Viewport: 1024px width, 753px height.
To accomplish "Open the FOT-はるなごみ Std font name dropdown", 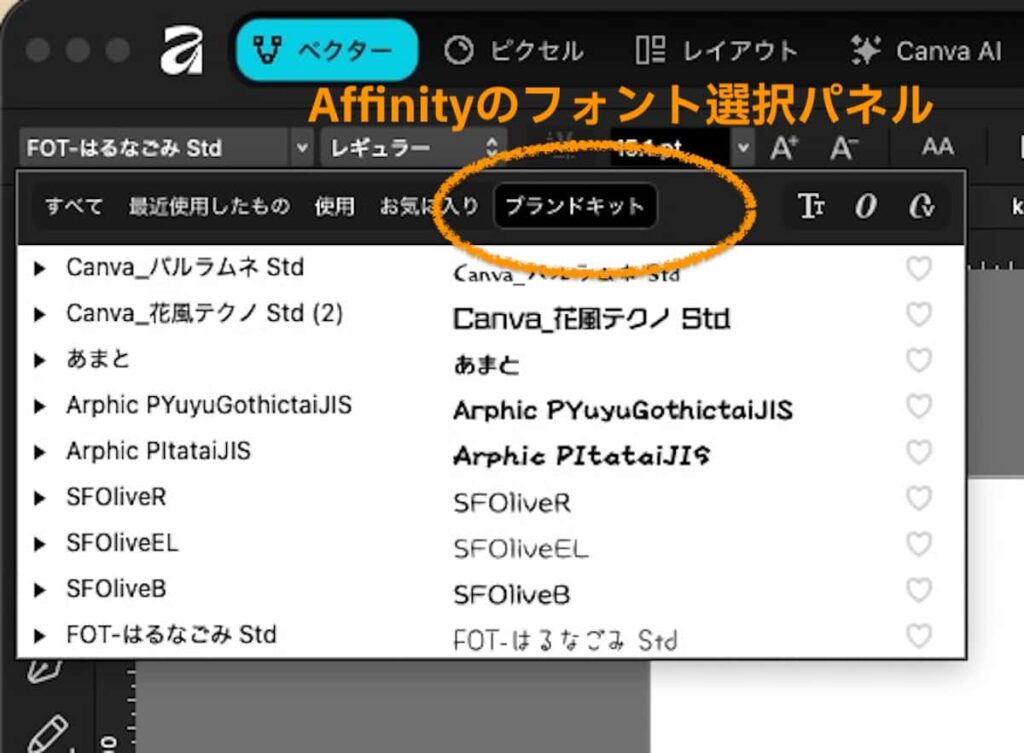I will click(x=302, y=147).
